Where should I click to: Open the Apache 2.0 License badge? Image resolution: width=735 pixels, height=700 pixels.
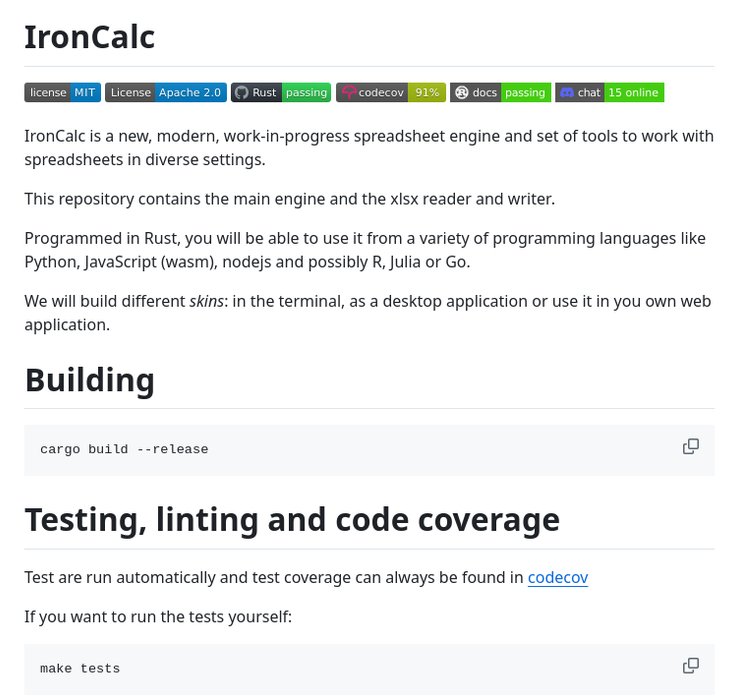click(165, 92)
